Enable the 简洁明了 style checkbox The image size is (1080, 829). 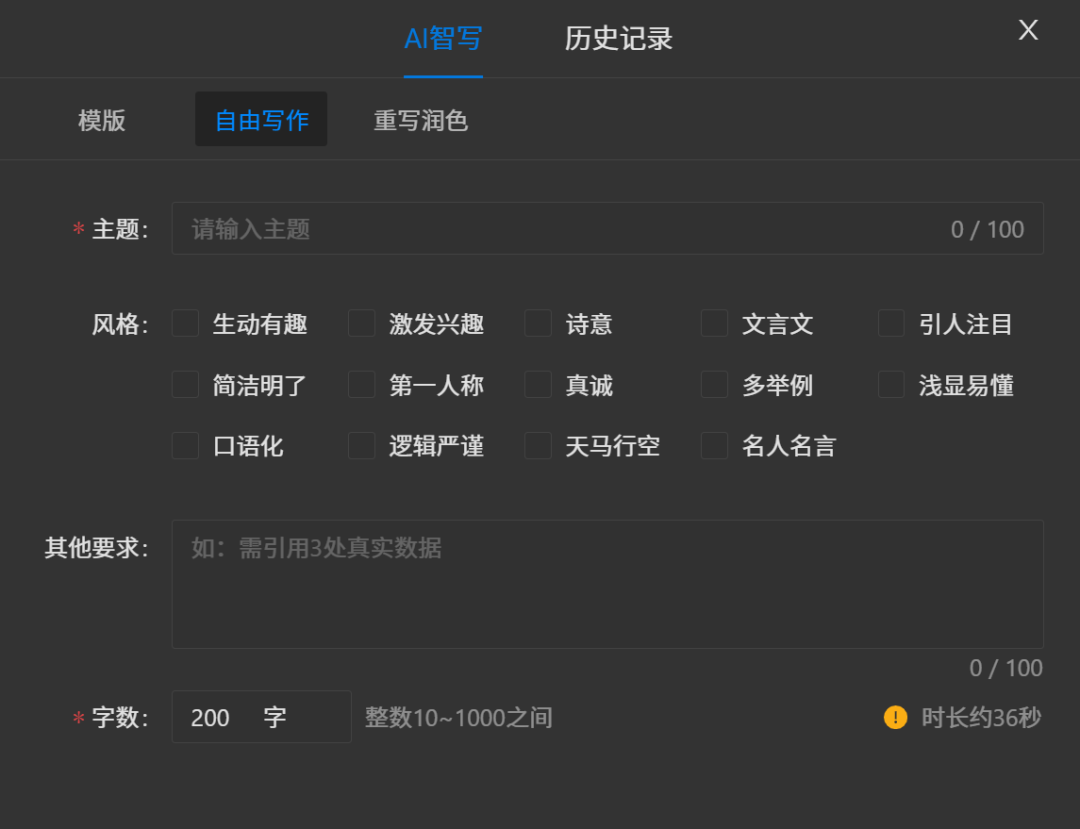point(185,384)
